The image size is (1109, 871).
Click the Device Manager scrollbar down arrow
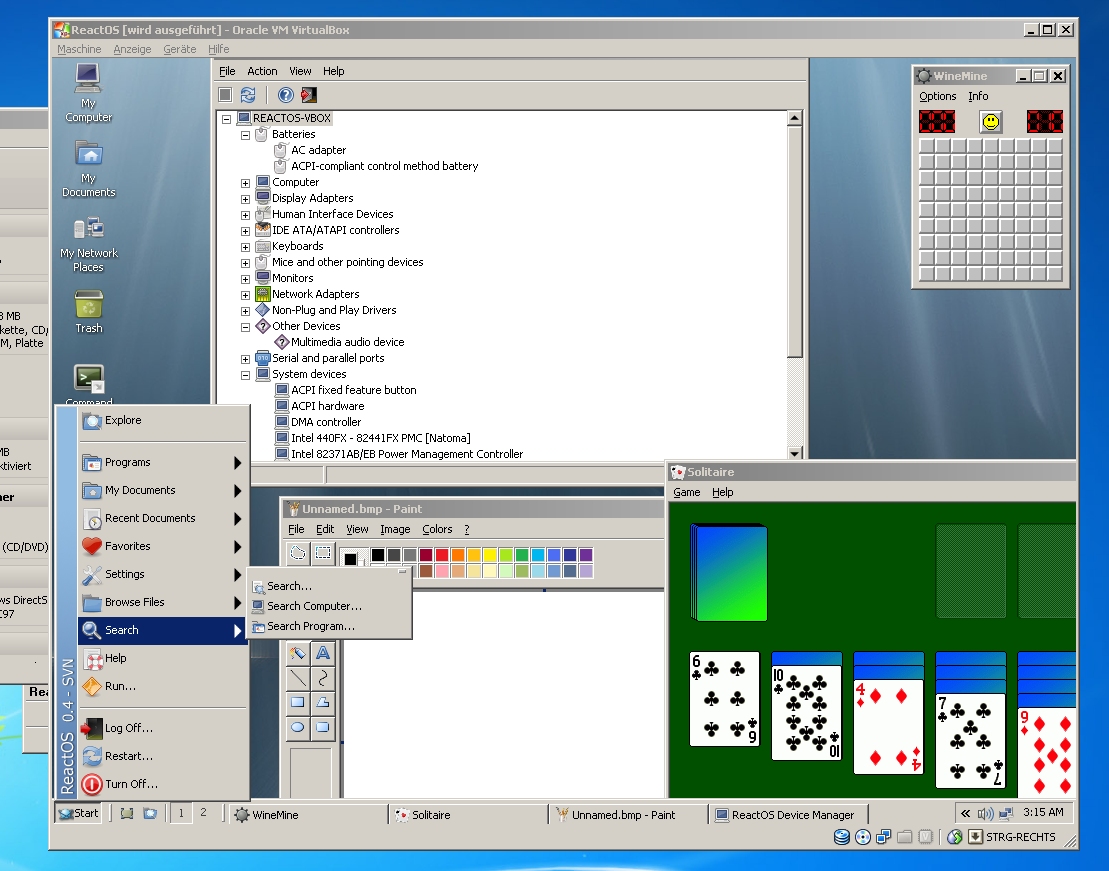click(x=794, y=453)
